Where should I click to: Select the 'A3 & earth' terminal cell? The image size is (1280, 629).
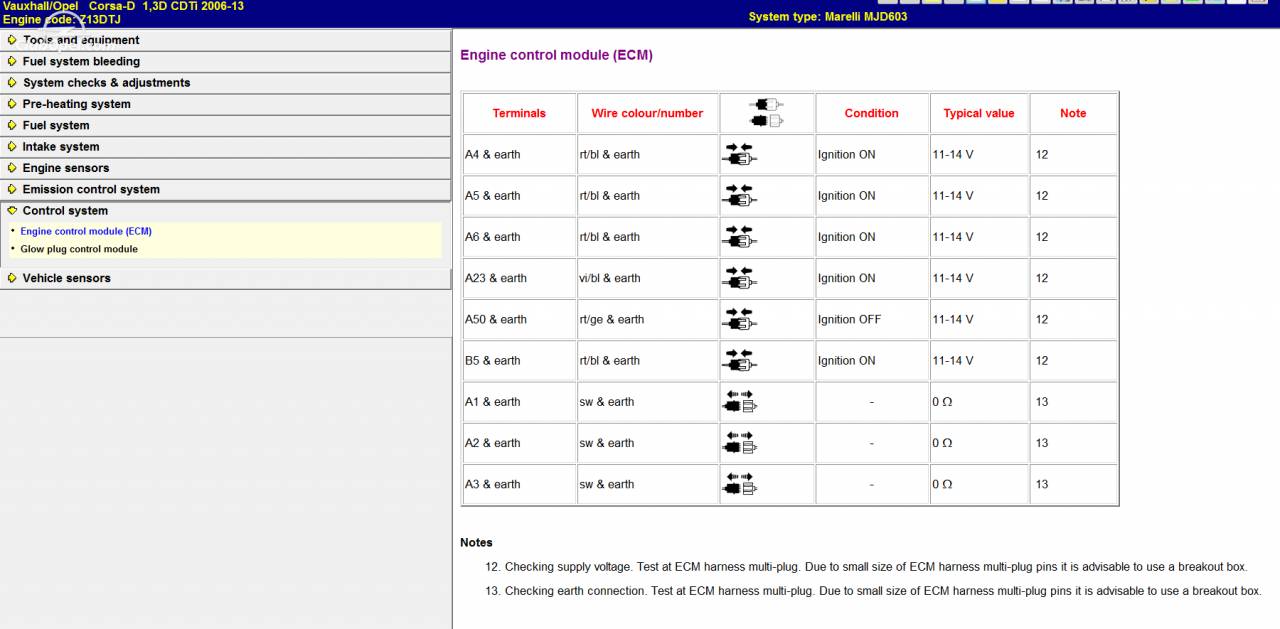519,484
